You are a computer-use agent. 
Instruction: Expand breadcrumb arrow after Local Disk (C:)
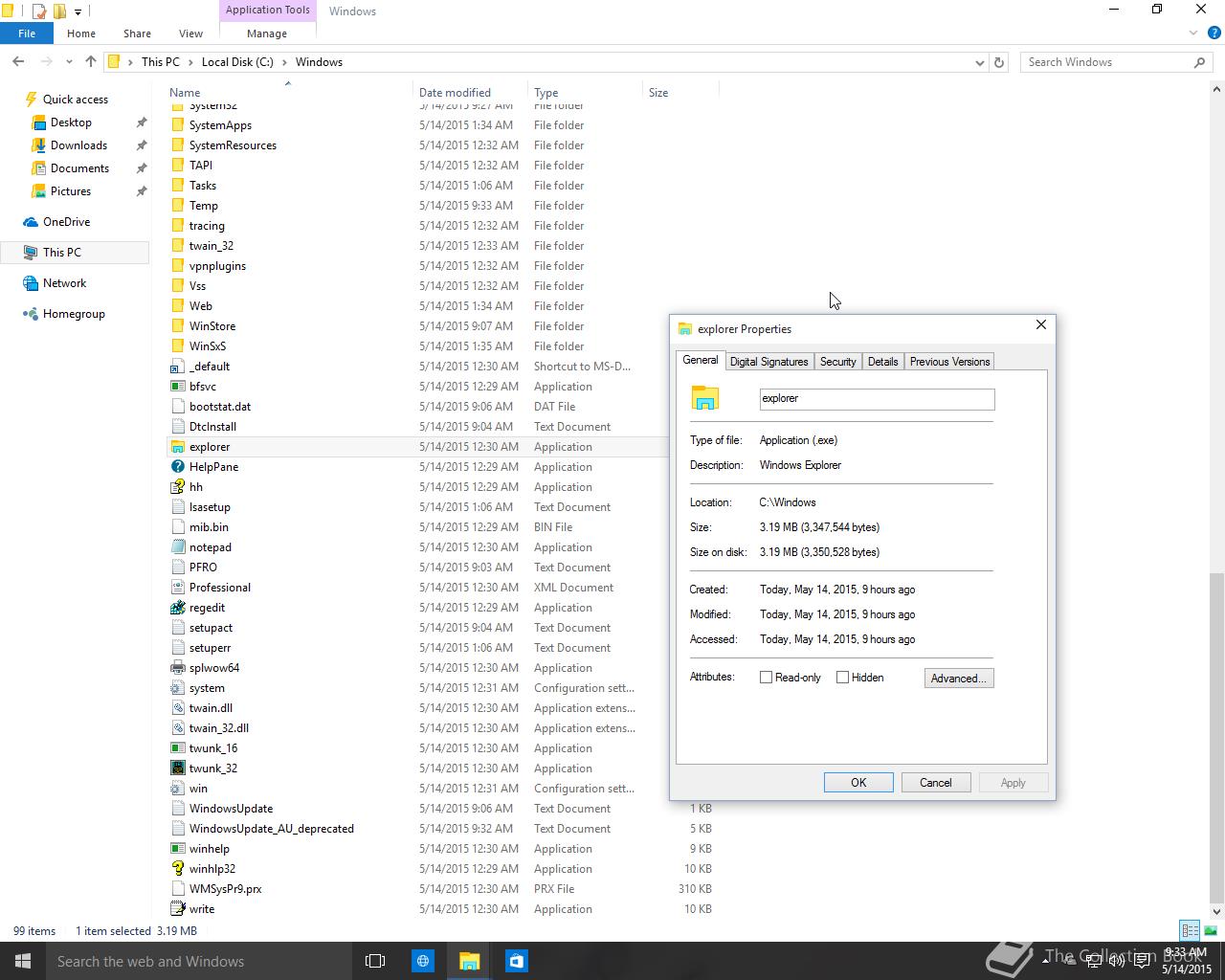[284, 62]
